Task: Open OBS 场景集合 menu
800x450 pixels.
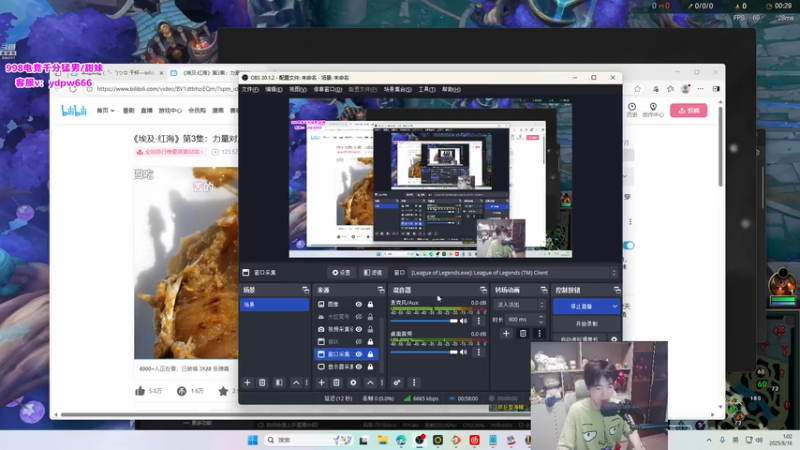Action: coord(397,89)
